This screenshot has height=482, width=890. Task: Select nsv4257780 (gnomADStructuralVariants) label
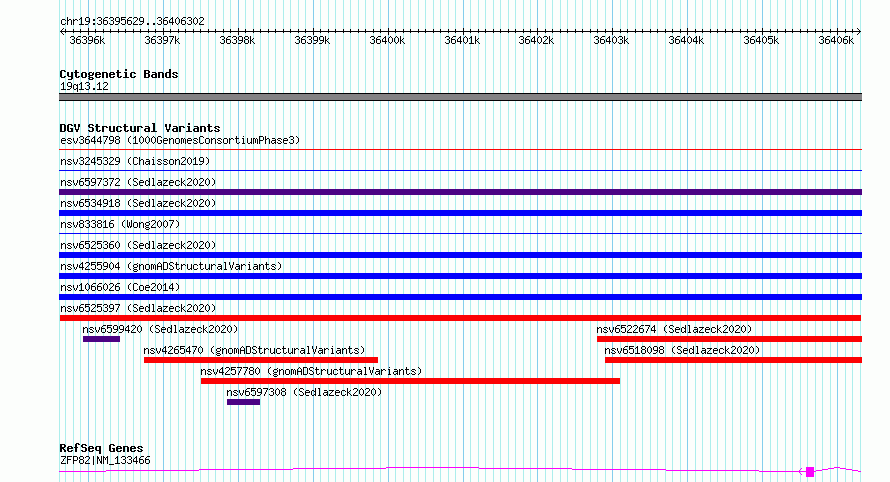[x=312, y=371]
